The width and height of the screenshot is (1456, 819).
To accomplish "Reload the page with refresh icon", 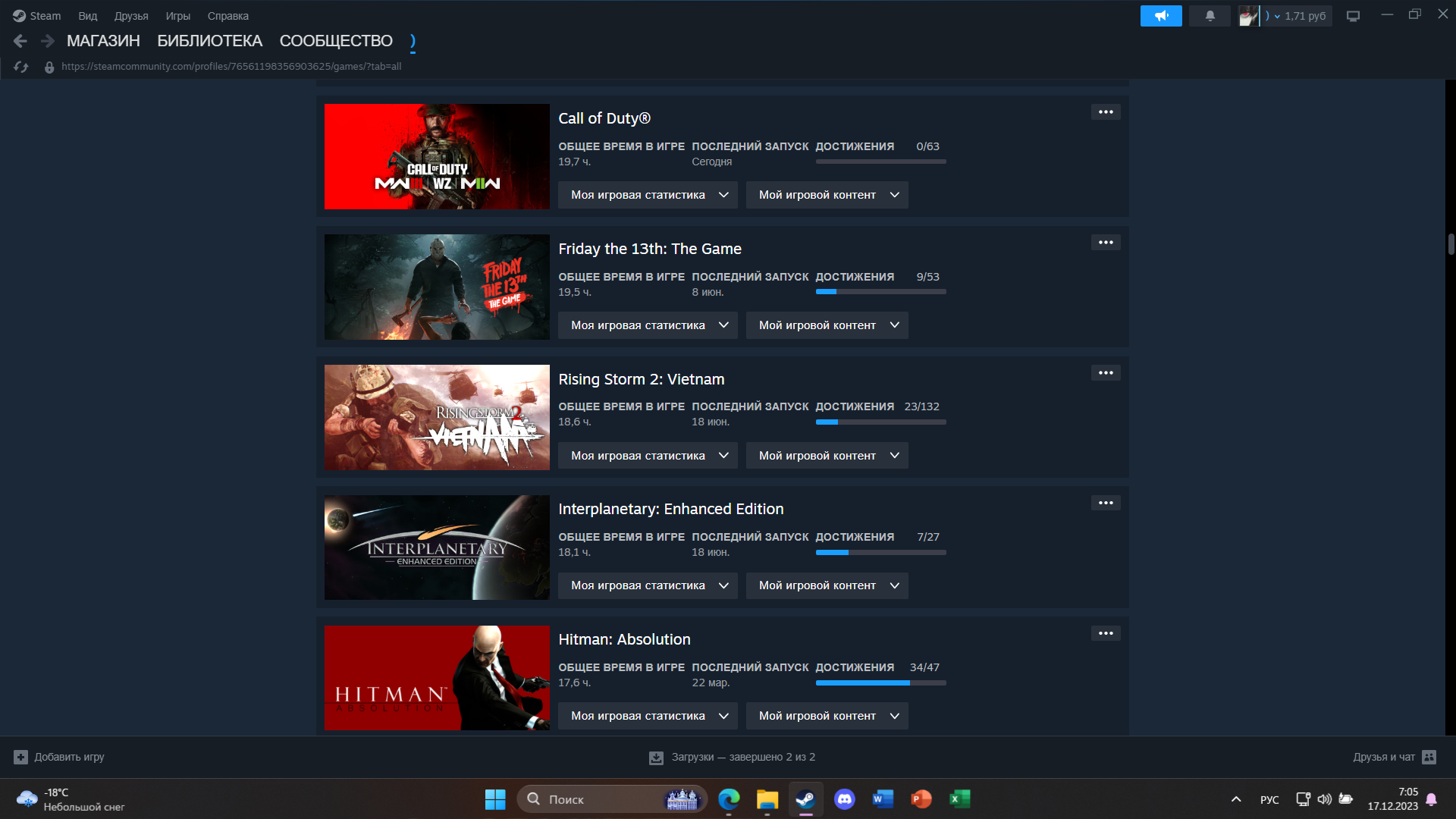I will (x=21, y=67).
